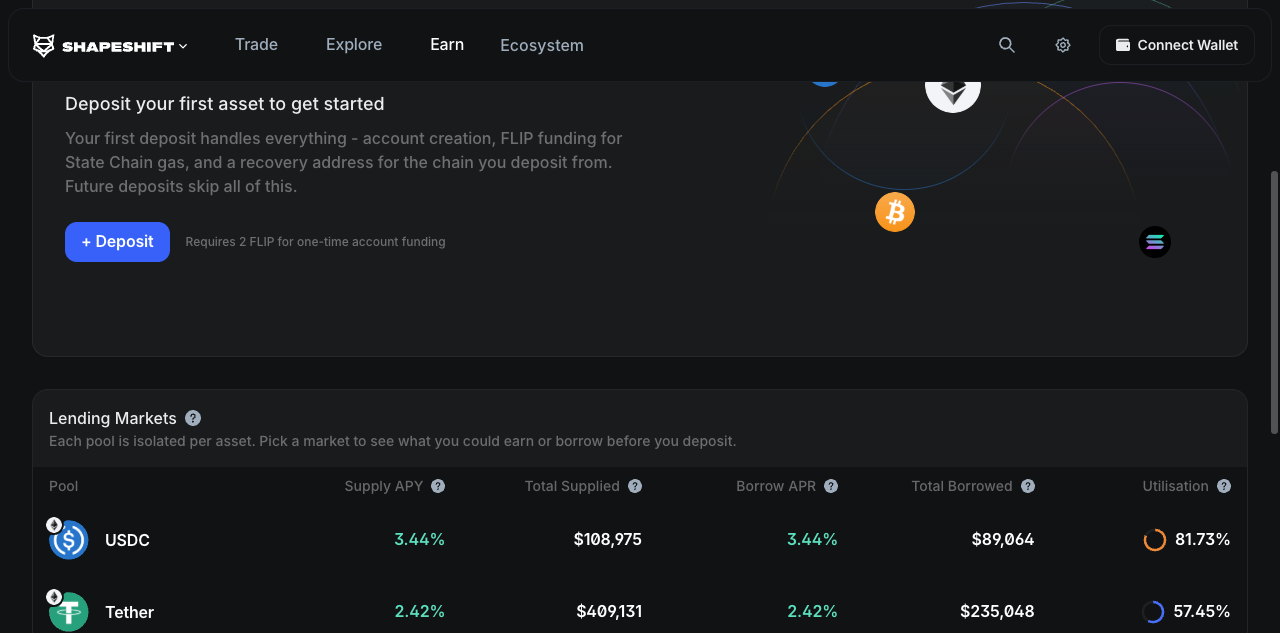Click the USDC pool icon

[69, 540]
